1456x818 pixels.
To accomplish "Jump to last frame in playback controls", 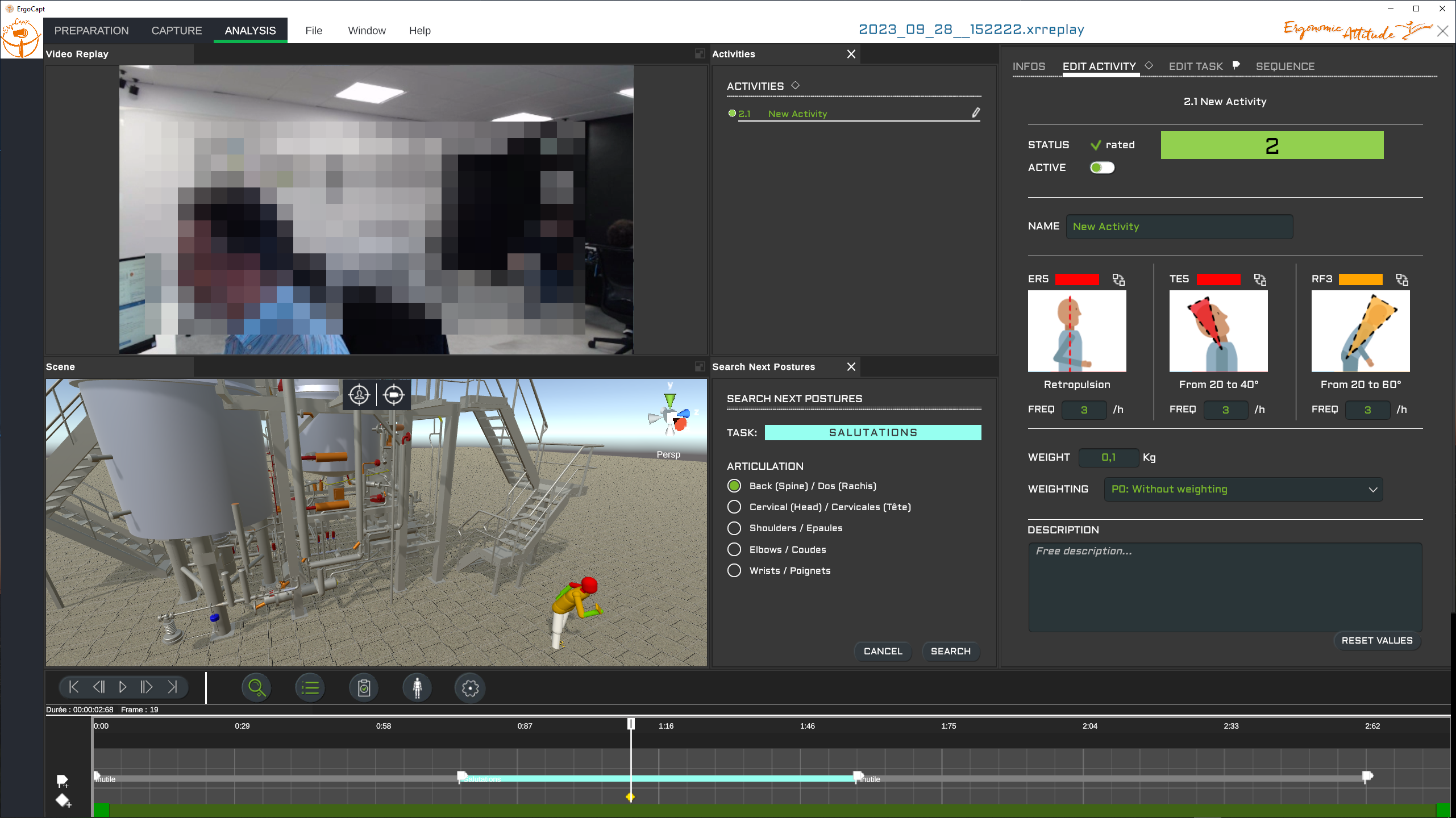I will [x=172, y=687].
